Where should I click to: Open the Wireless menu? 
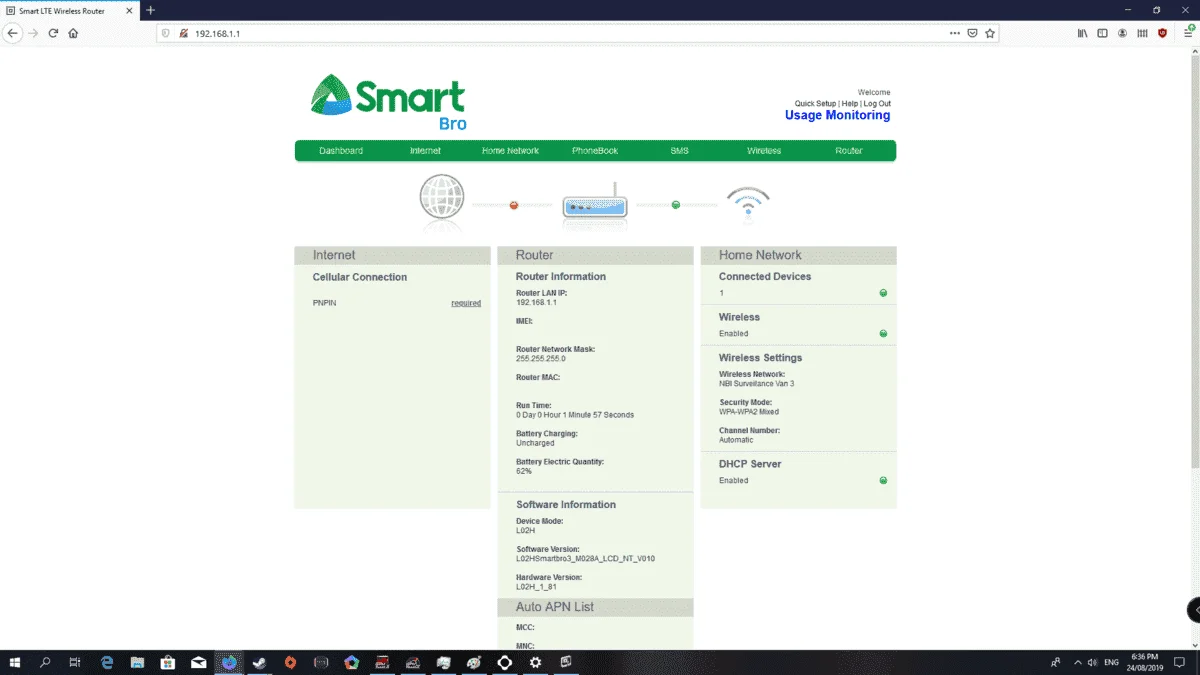click(x=764, y=151)
